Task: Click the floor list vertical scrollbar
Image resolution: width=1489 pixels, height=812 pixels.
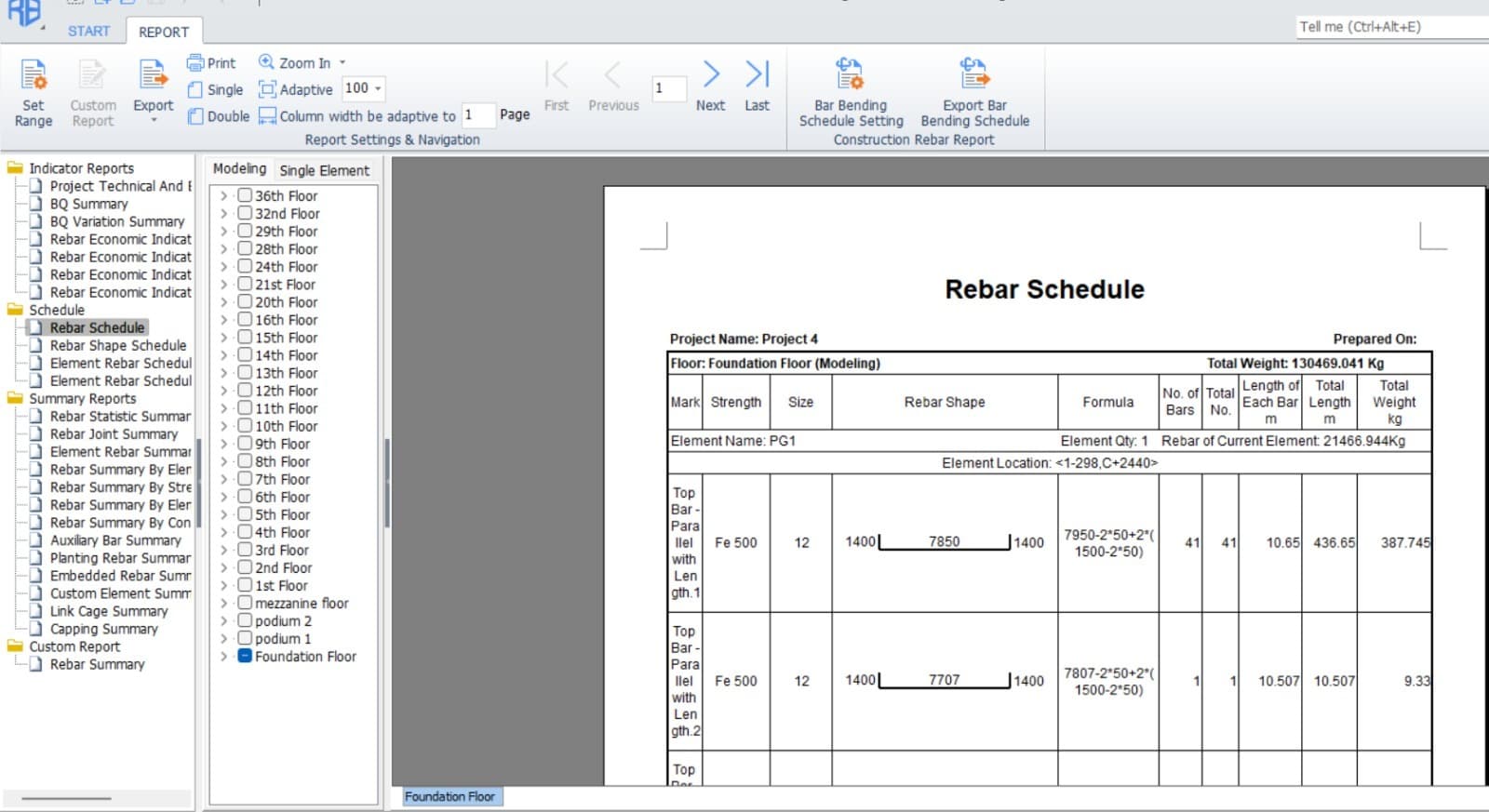Action: [x=386, y=483]
